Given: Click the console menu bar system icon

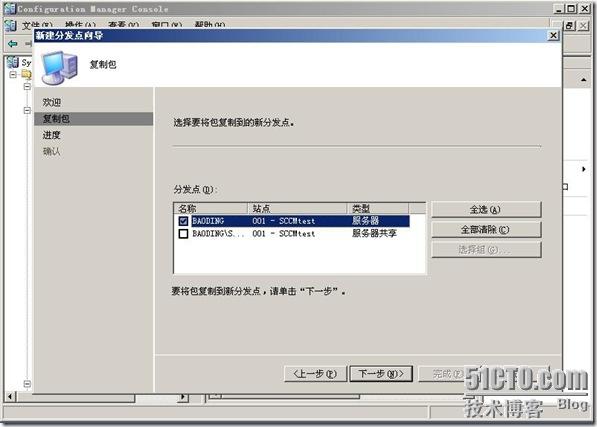Looking at the screenshot, I should (x=10, y=25).
